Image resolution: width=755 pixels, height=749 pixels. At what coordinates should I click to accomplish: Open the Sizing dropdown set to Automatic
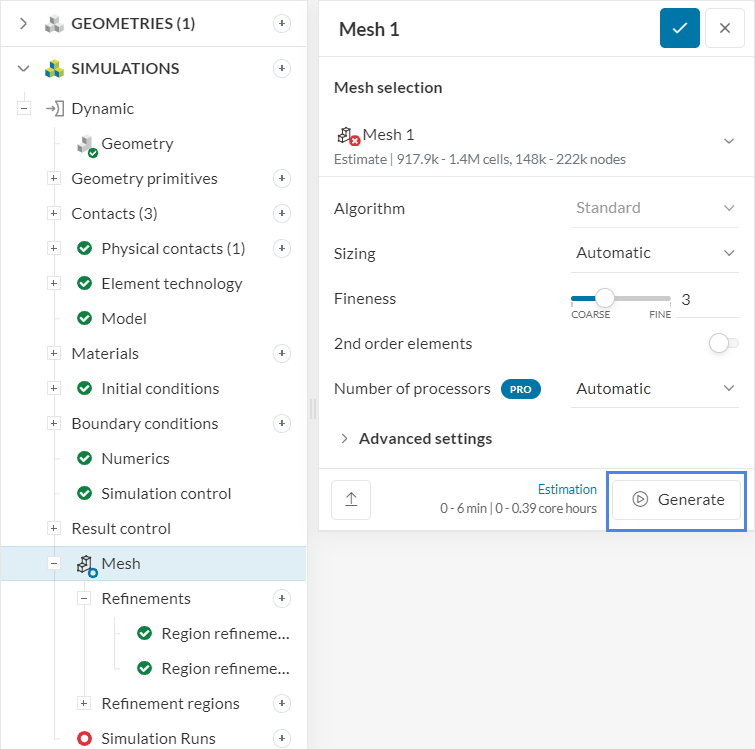tap(655, 253)
